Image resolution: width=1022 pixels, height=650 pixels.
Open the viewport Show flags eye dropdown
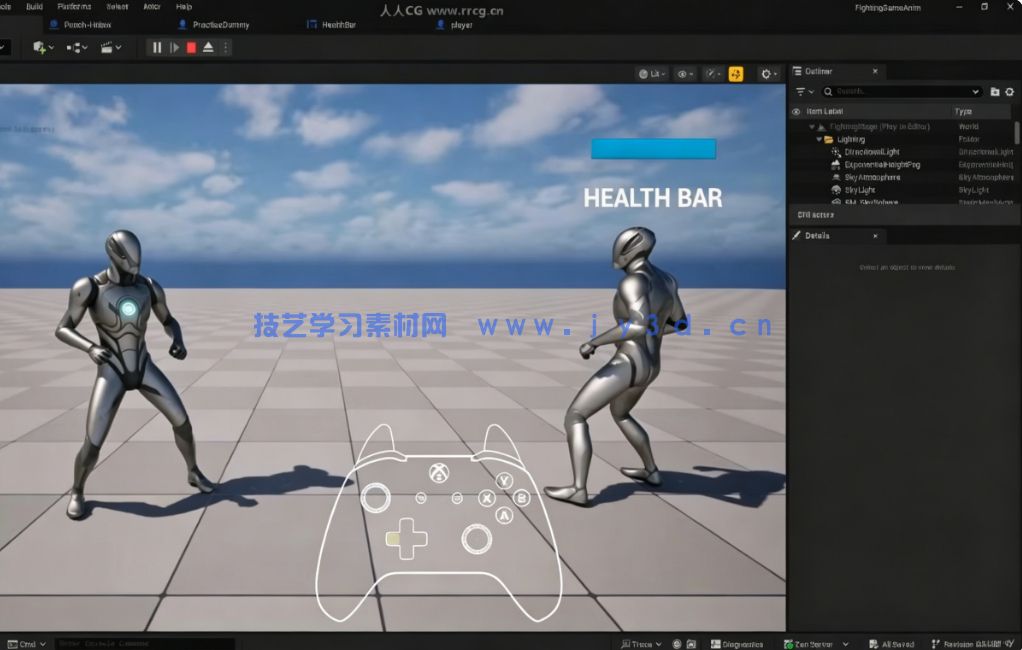click(x=684, y=74)
